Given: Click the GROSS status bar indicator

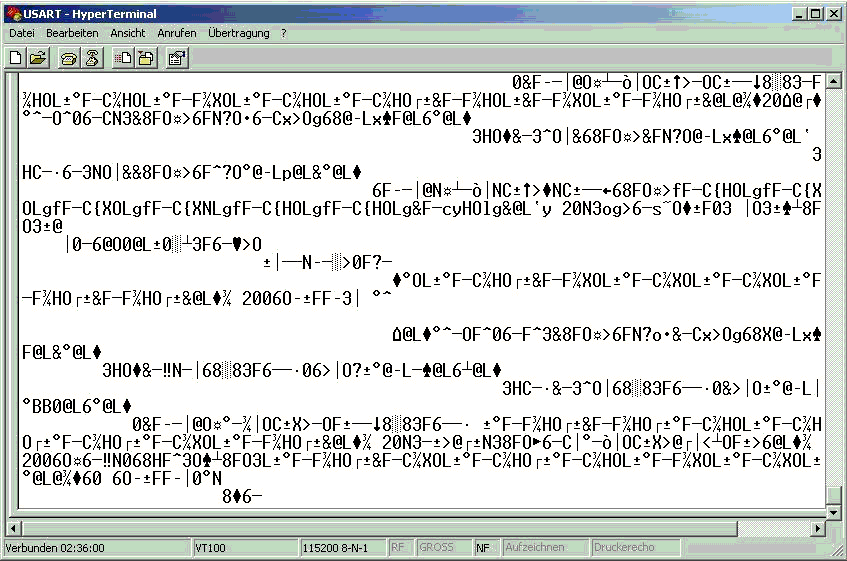Looking at the screenshot, I should 442,548.
